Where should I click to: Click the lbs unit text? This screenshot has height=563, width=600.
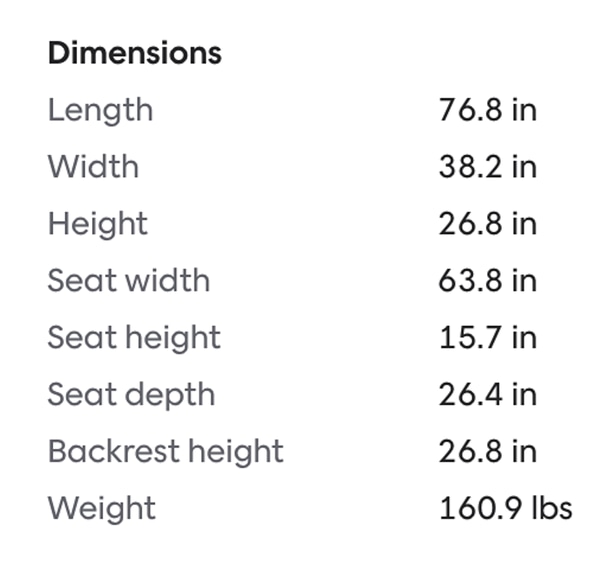tap(552, 509)
